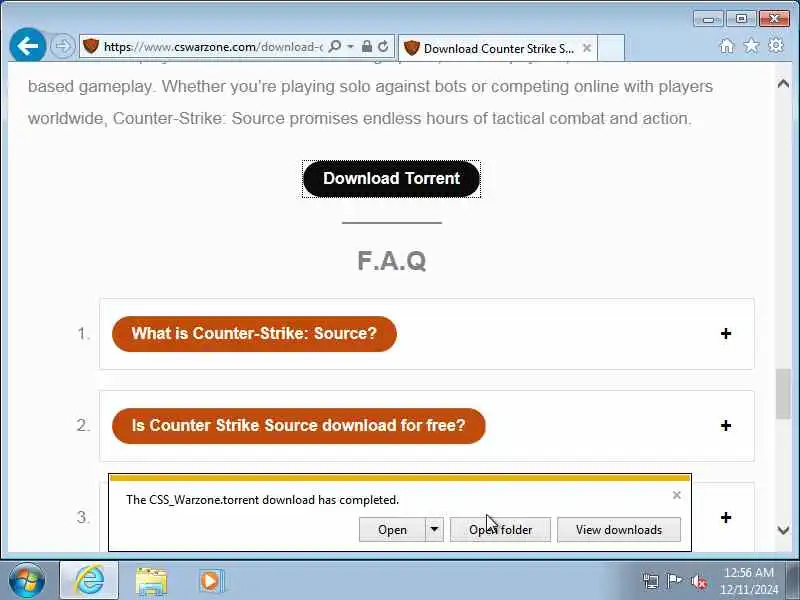The image size is (800, 600).
Task: Click the security lock icon
Action: pyautogui.click(x=366, y=47)
